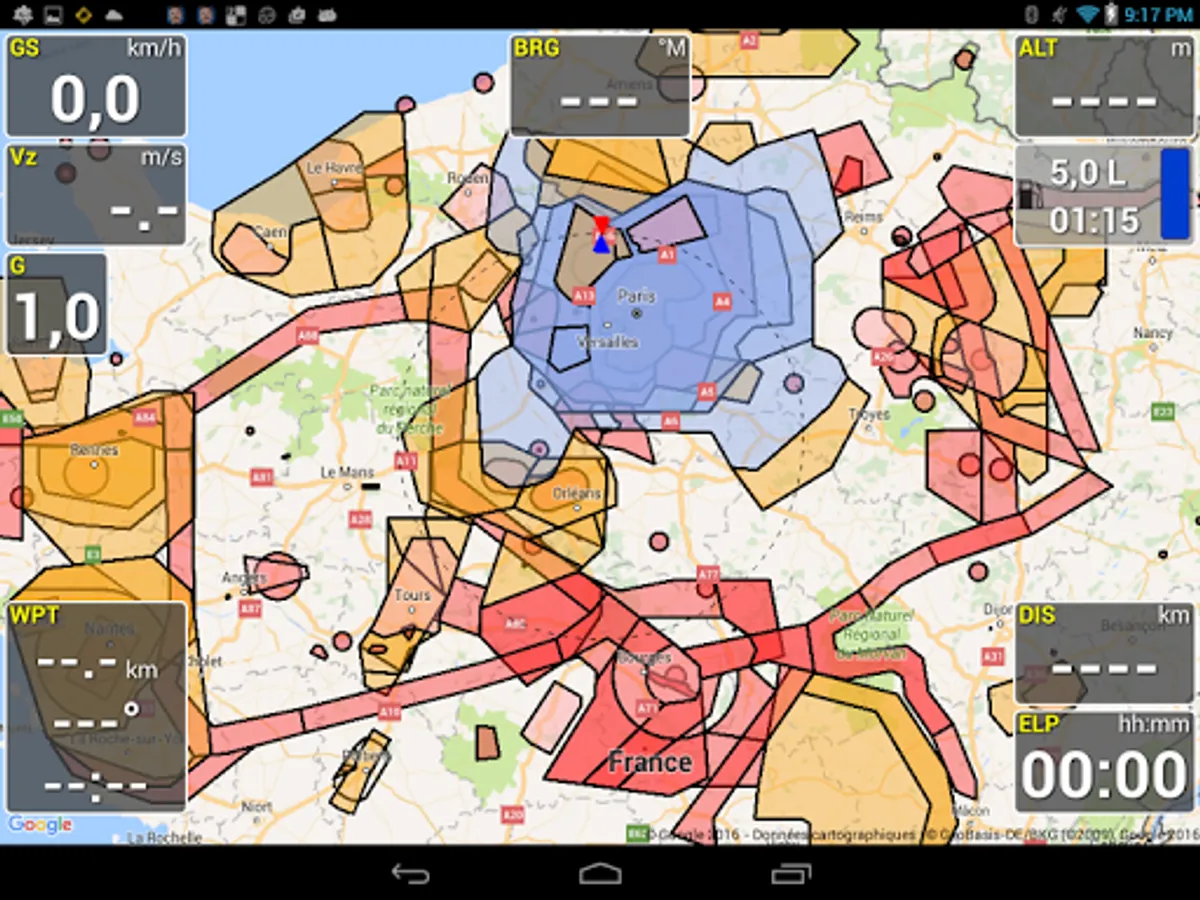
Task: Tap the Orléans city label
Action: (x=579, y=493)
